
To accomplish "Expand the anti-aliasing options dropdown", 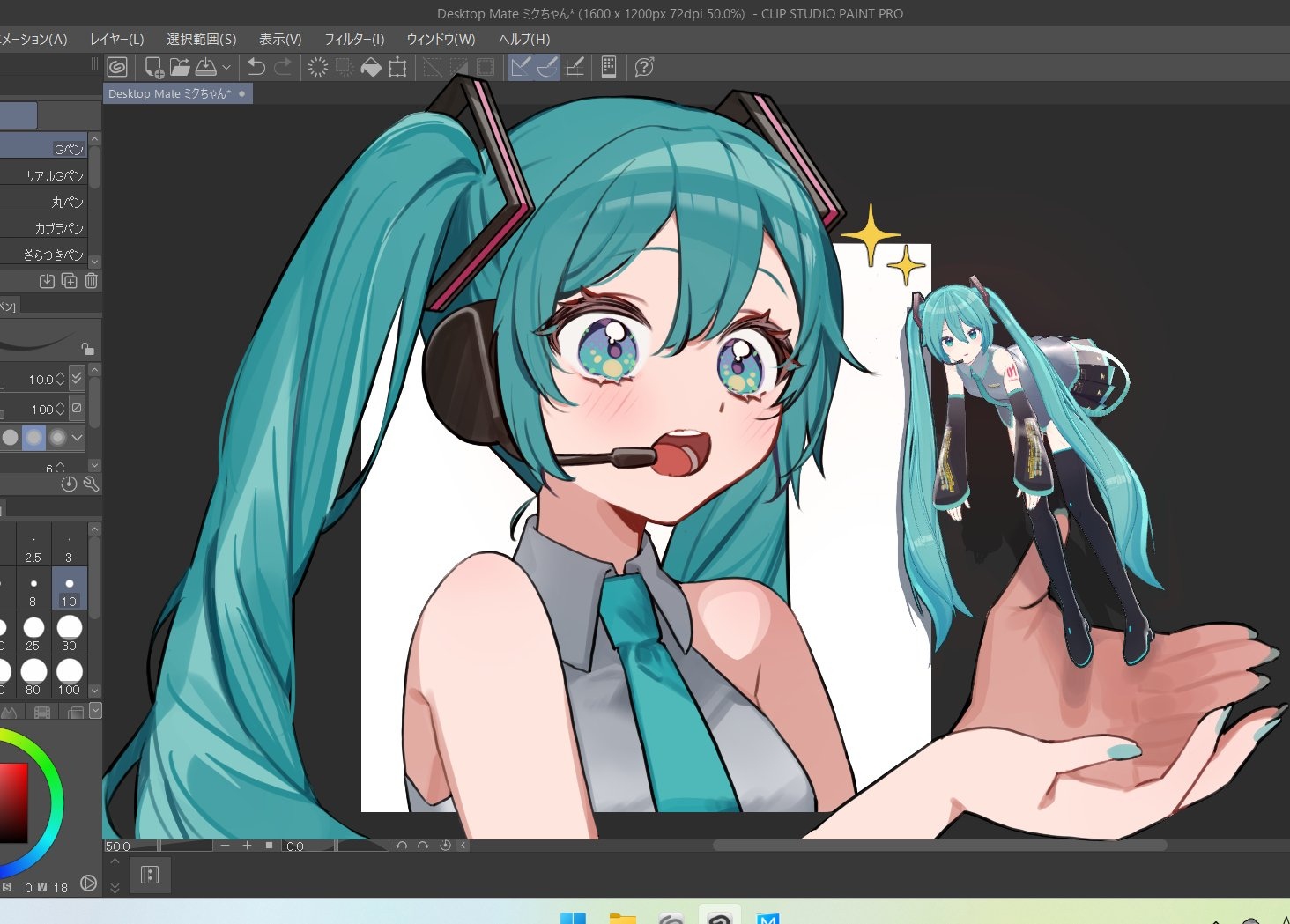I will [x=78, y=437].
